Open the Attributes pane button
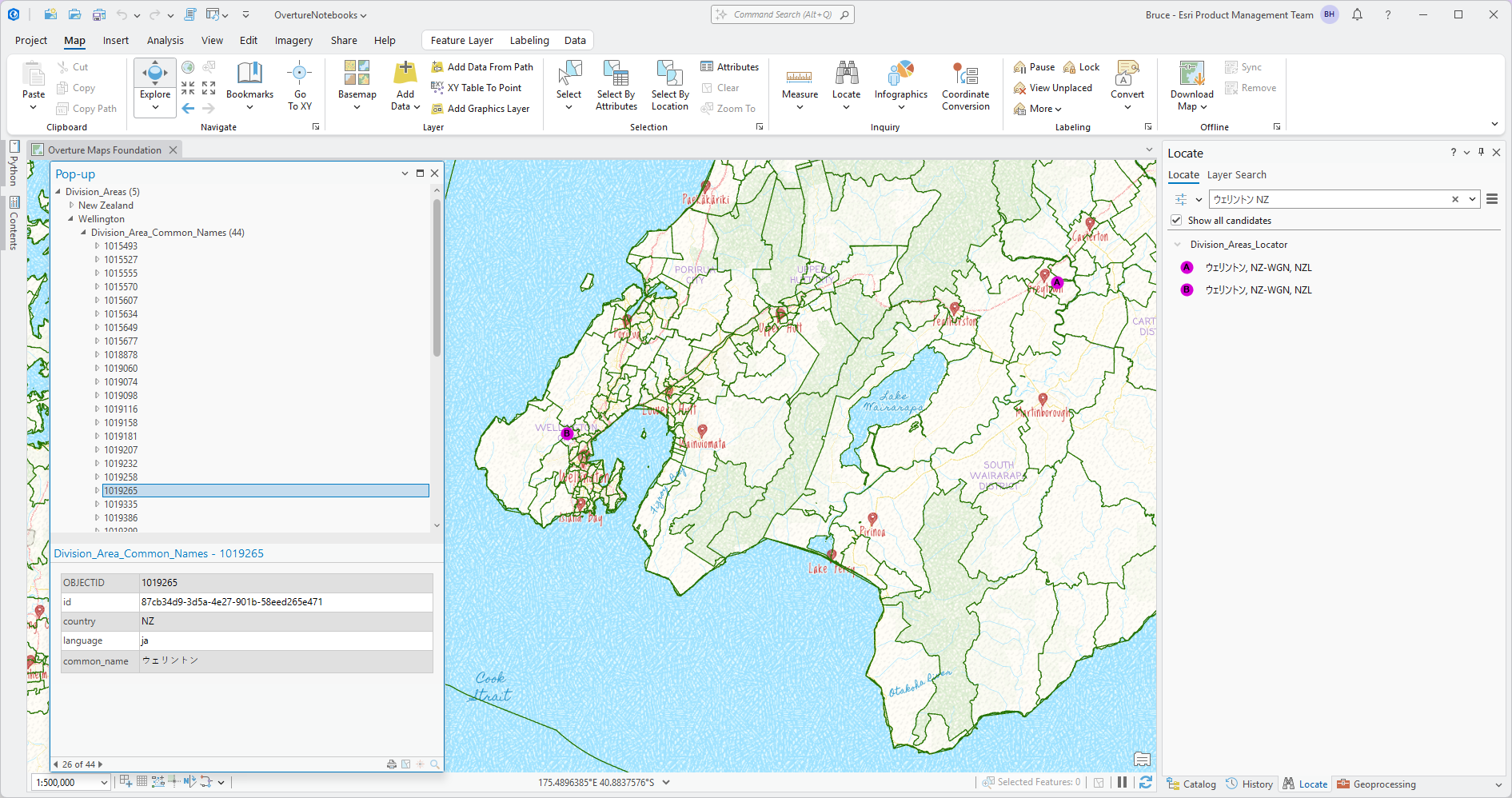The image size is (1512, 798). pyautogui.click(x=729, y=67)
